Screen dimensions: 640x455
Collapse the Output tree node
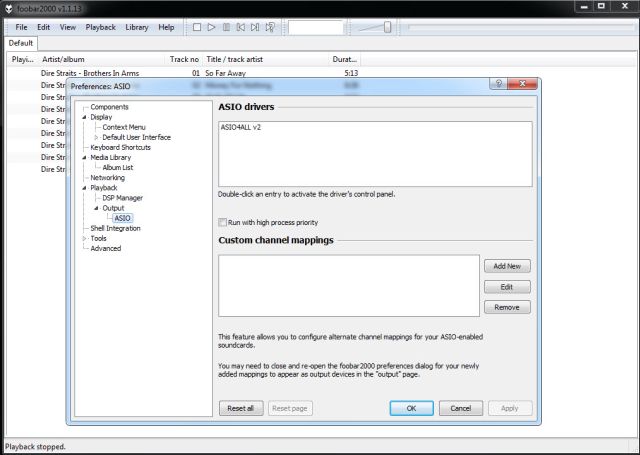[x=96, y=208]
